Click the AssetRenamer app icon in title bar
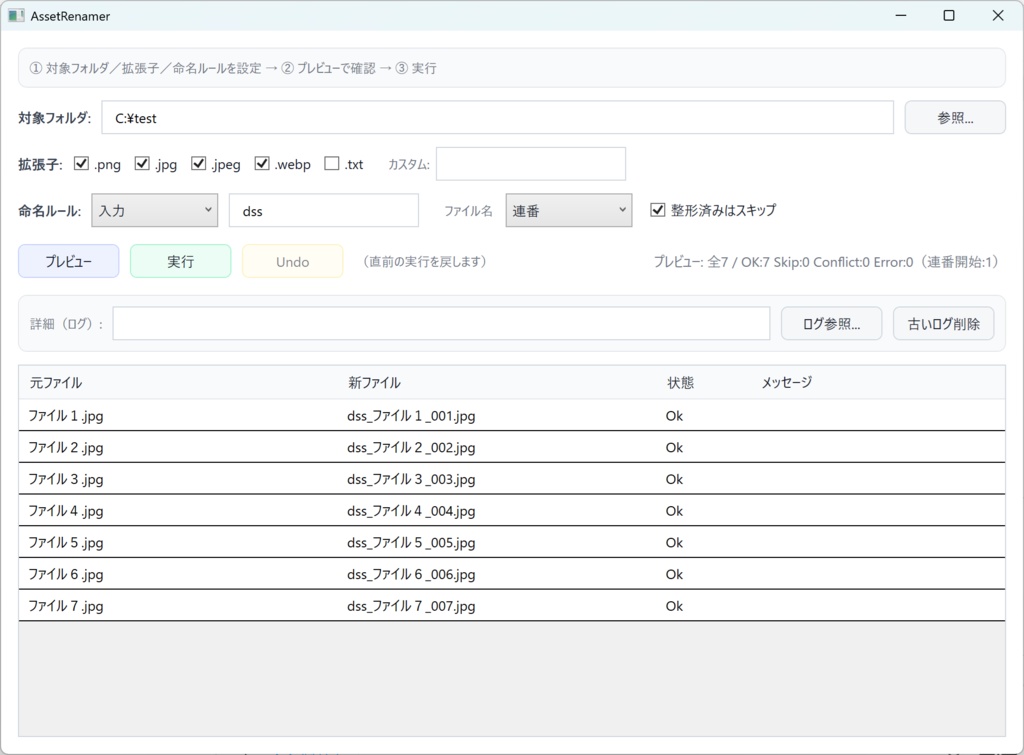This screenshot has width=1024, height=755. [x=14, y=16]
